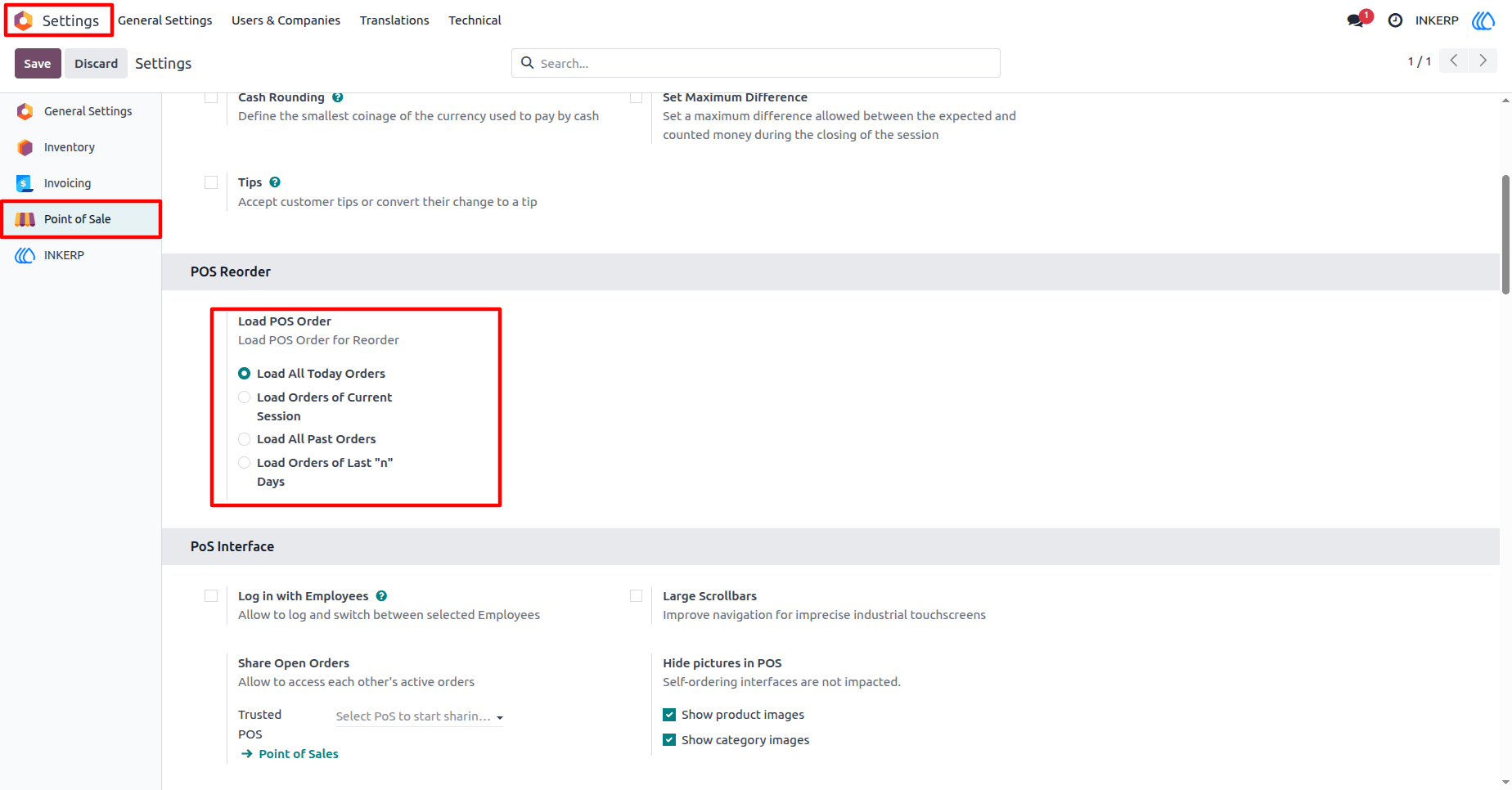
Task: Click the search magnifier icon
Action: click(x=528, y=63)
